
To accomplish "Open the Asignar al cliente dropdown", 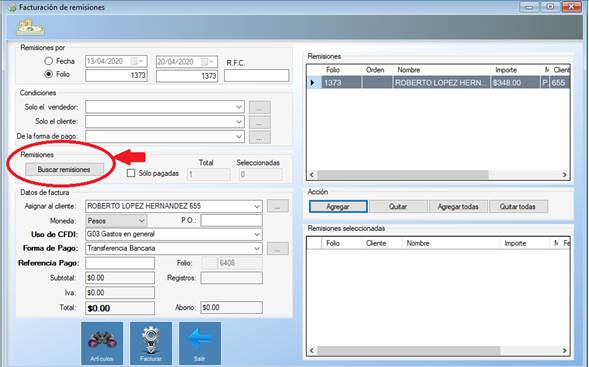I will click(257, 206).
